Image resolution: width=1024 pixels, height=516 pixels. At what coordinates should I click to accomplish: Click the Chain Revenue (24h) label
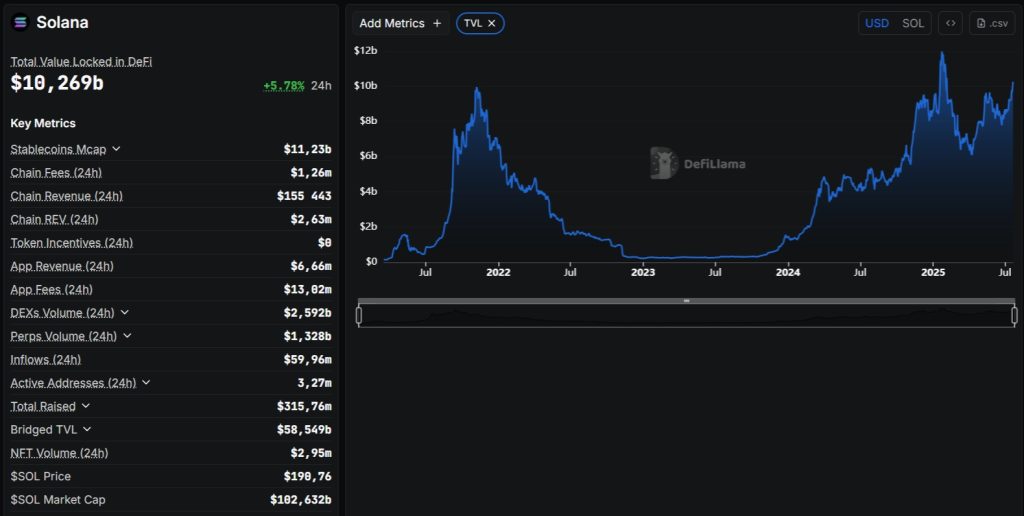click(x=67, y=196)
